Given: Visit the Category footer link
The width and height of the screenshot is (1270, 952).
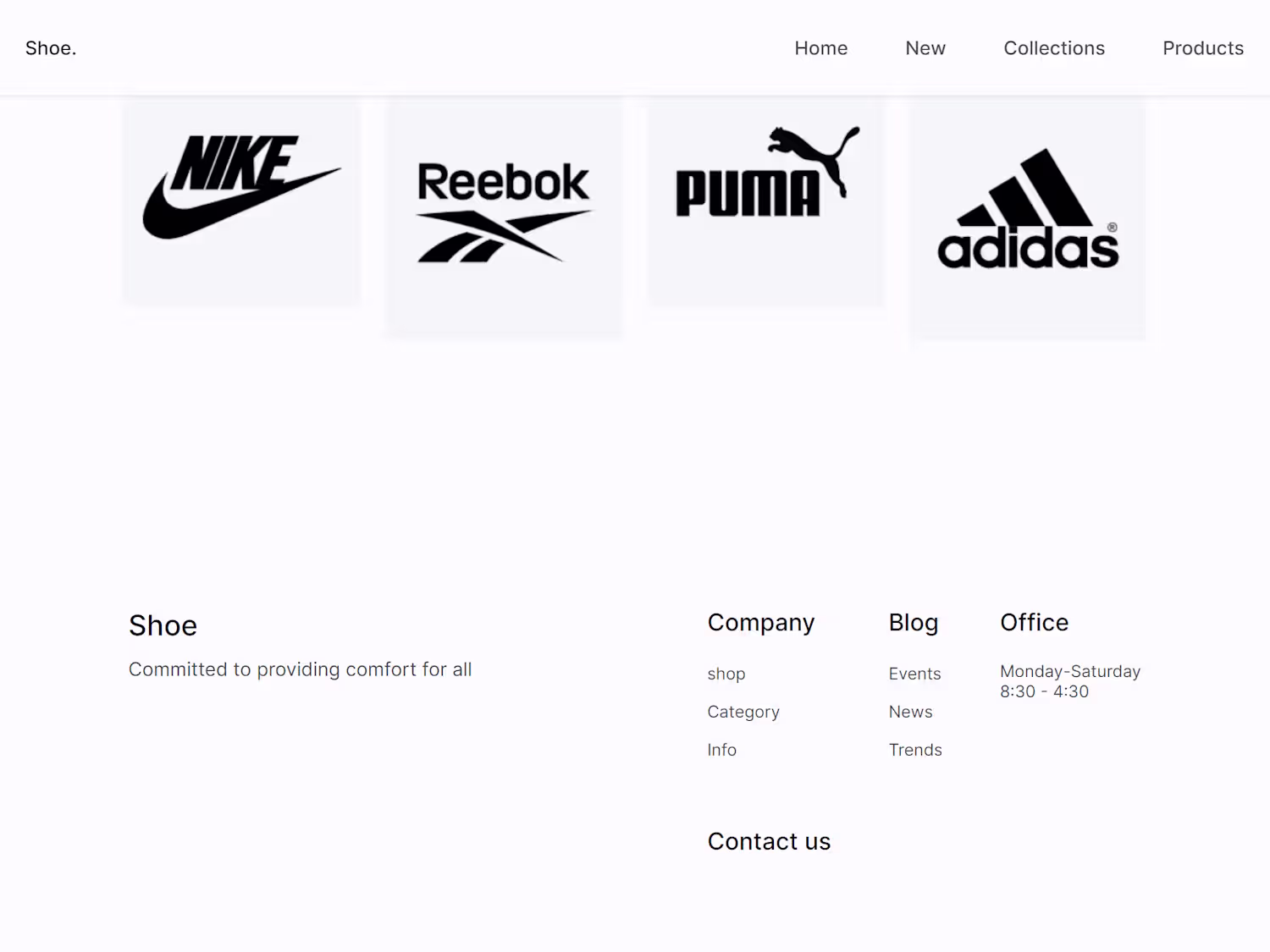Looking at the screenshot, I should coord(743,712).
